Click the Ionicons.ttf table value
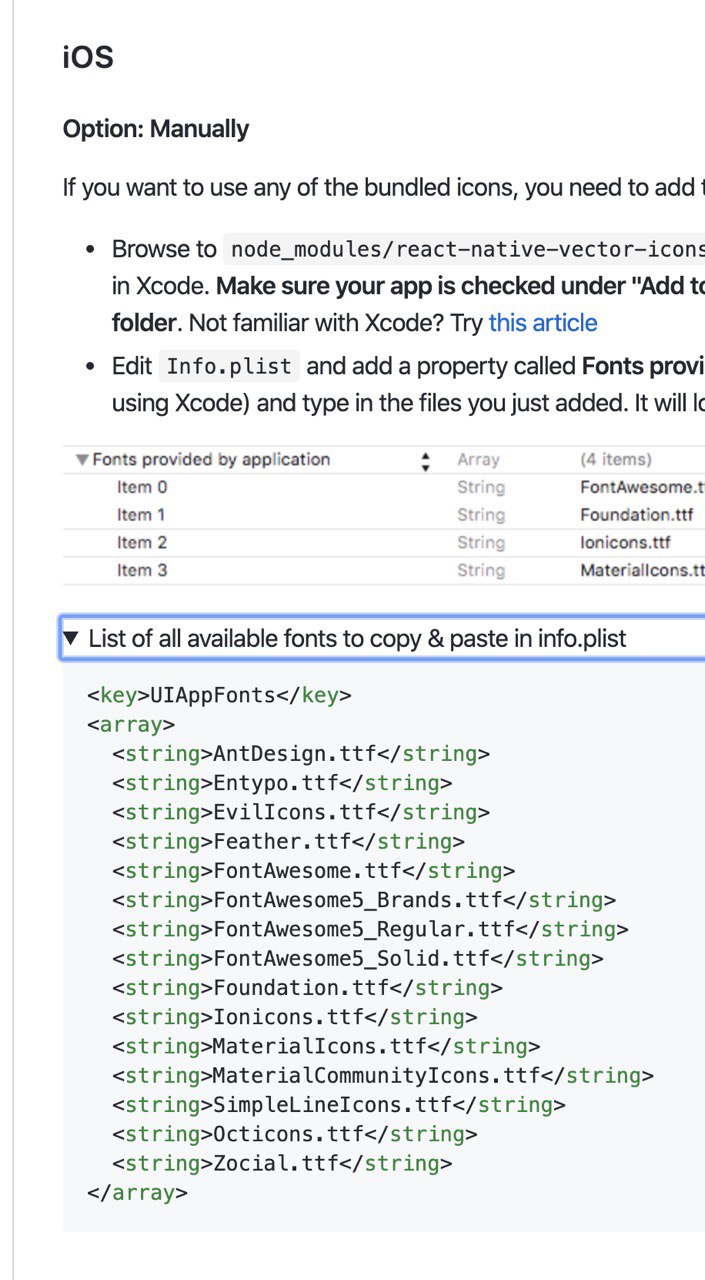 click(625, 543)
